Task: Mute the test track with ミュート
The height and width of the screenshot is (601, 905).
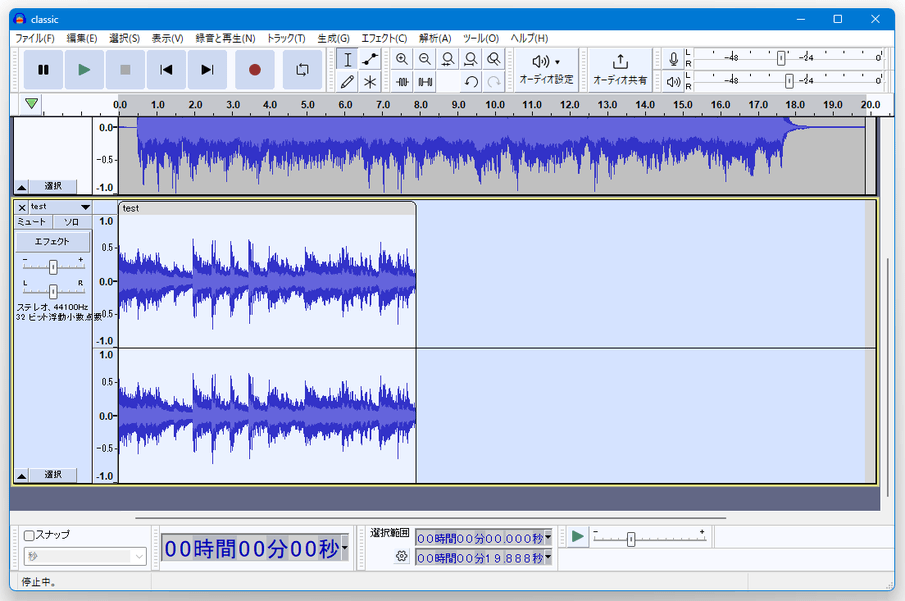Action: (33, 222)
